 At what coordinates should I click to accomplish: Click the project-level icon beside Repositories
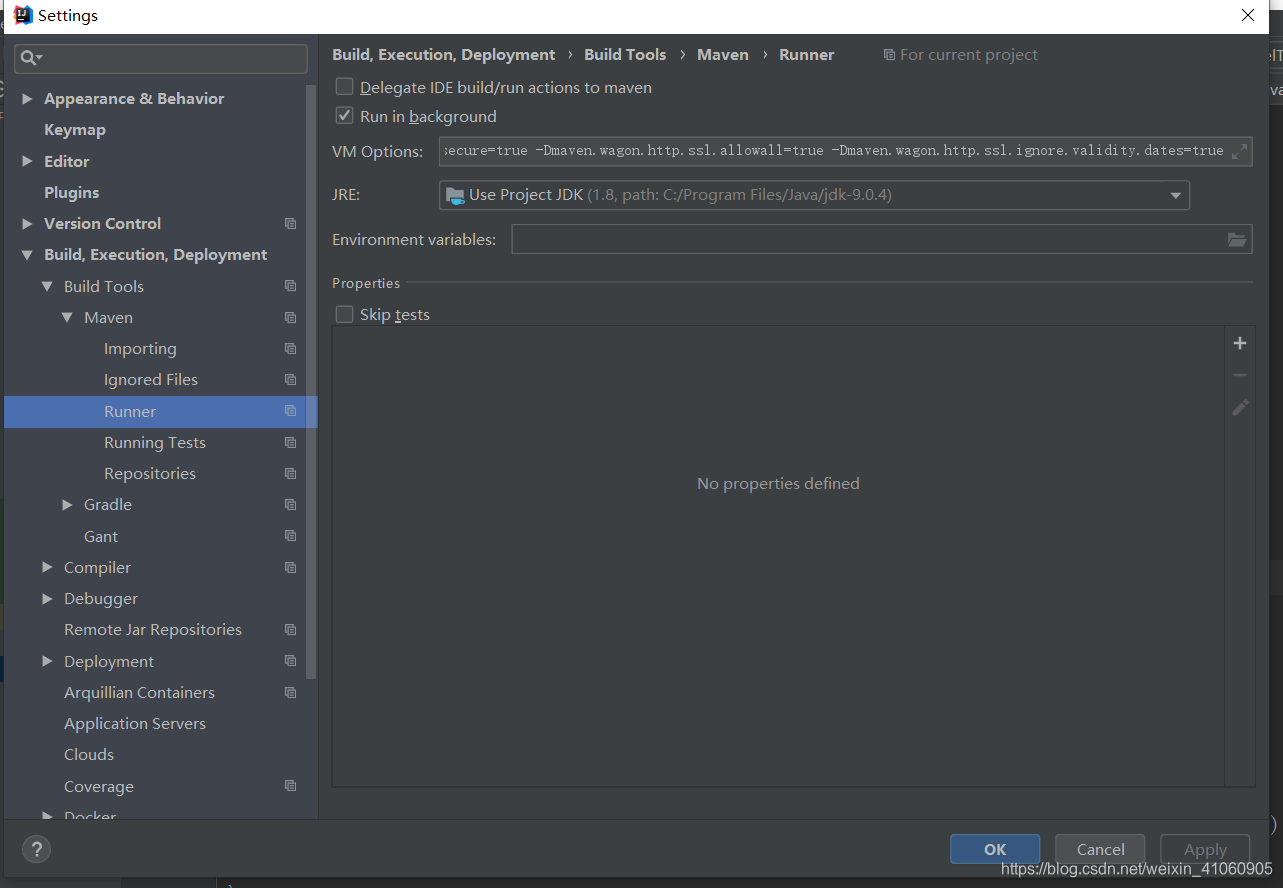click(290, 474)
